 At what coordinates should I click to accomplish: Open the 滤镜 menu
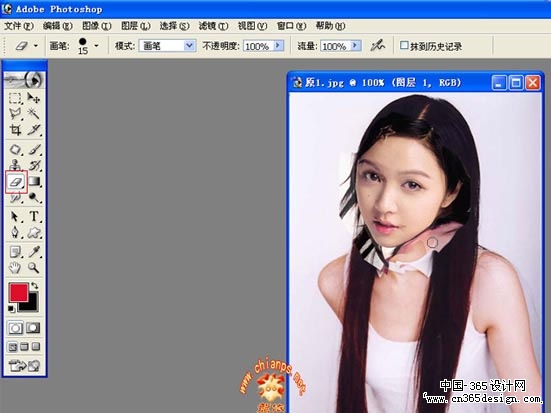[213, 26]
